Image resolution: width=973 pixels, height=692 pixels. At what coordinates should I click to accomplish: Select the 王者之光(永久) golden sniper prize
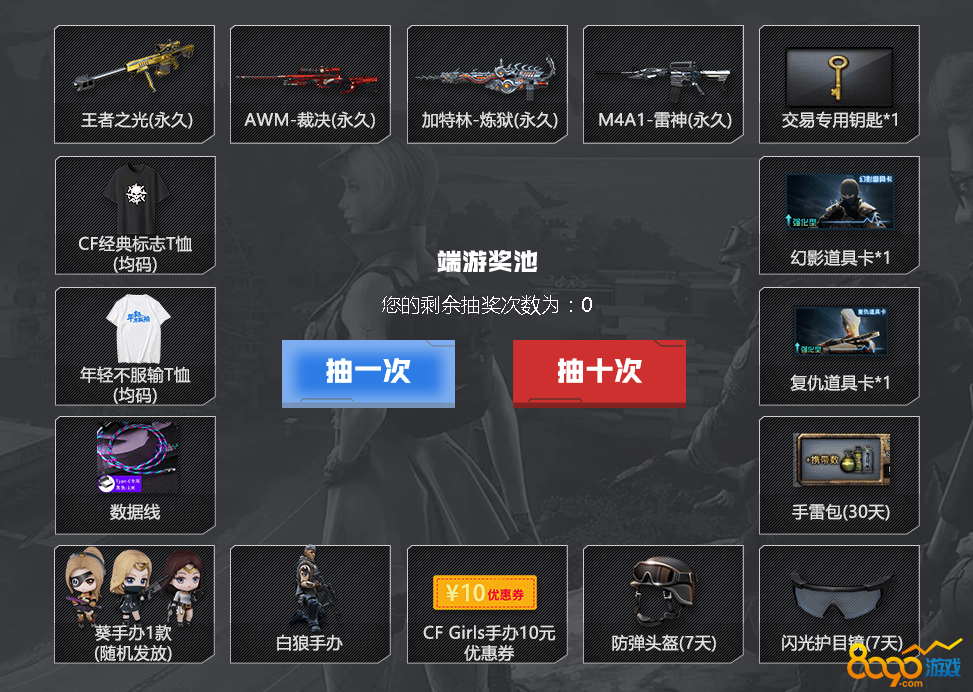point(135,84)
